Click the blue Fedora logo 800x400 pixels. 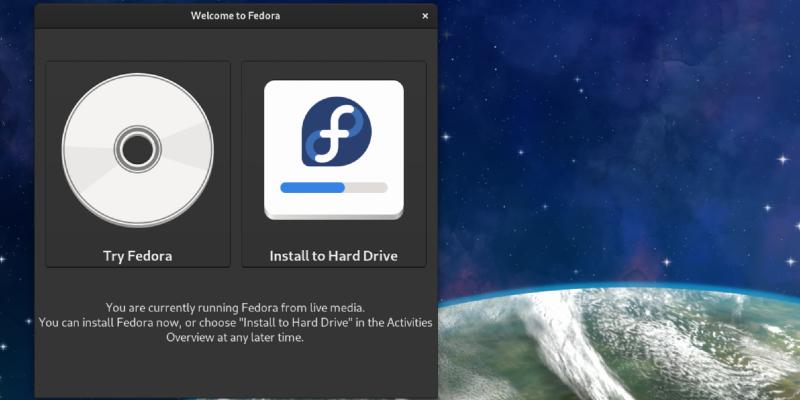(334, 131)
